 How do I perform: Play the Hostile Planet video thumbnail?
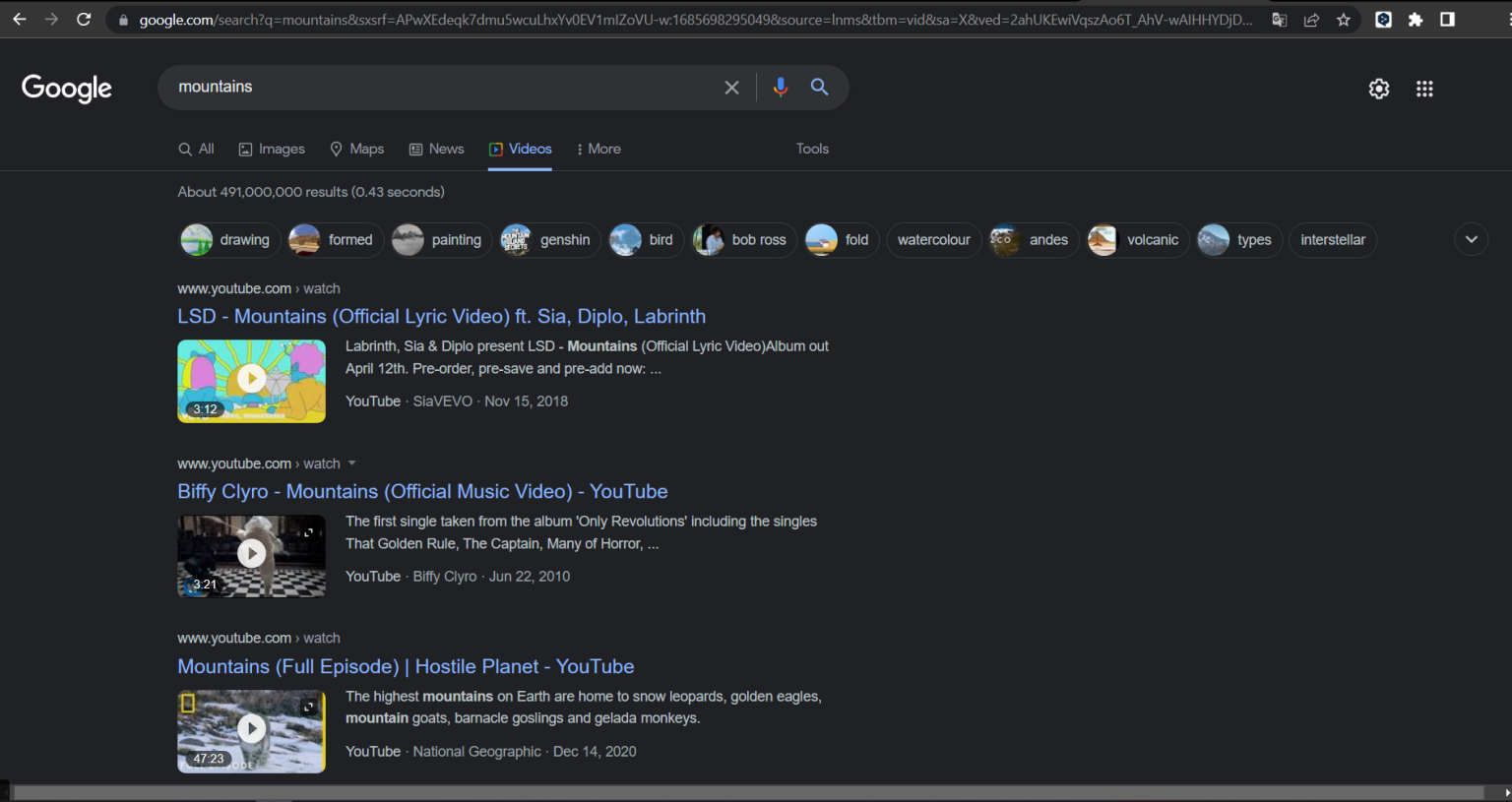[251, 728]
